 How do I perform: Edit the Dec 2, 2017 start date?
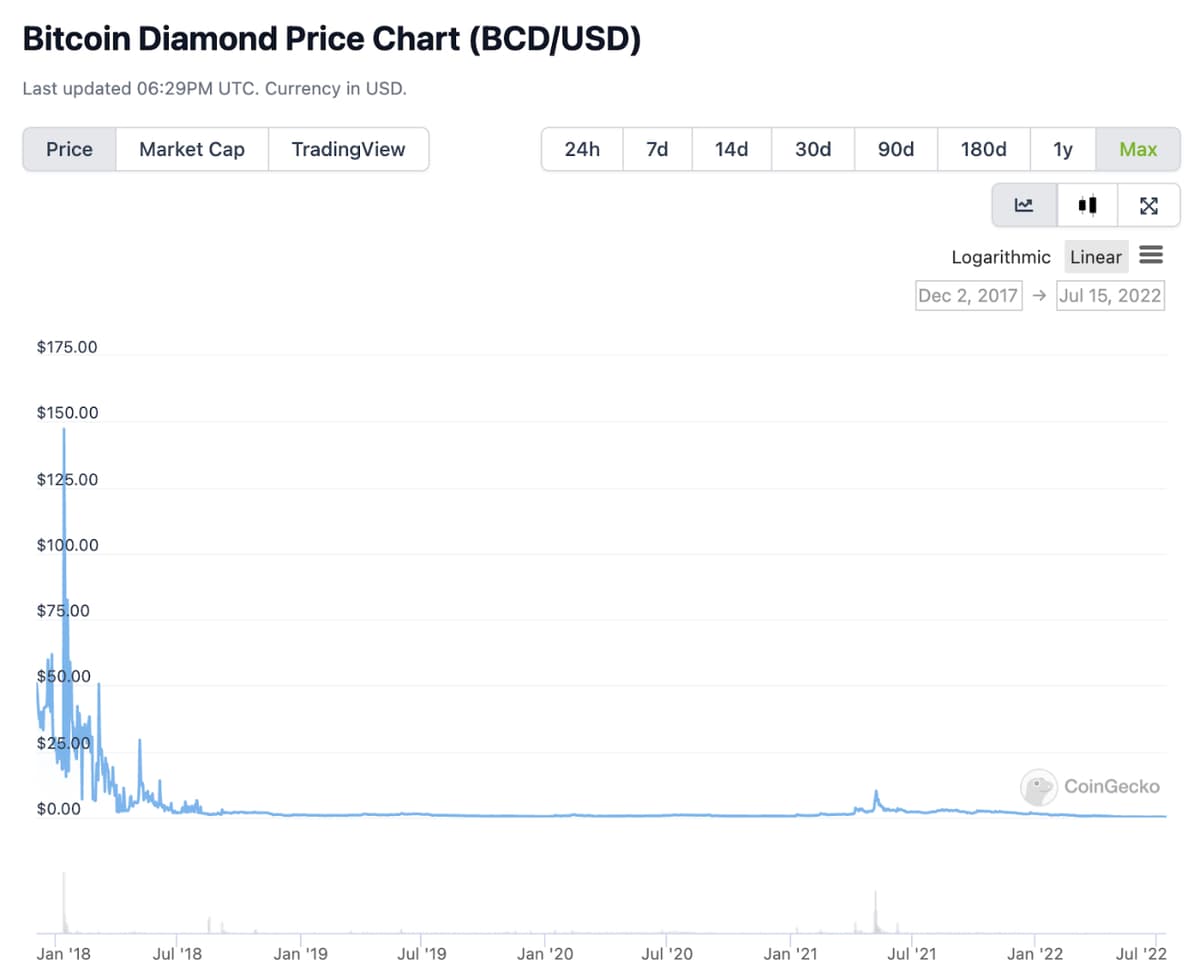click(x=969, y=295)
